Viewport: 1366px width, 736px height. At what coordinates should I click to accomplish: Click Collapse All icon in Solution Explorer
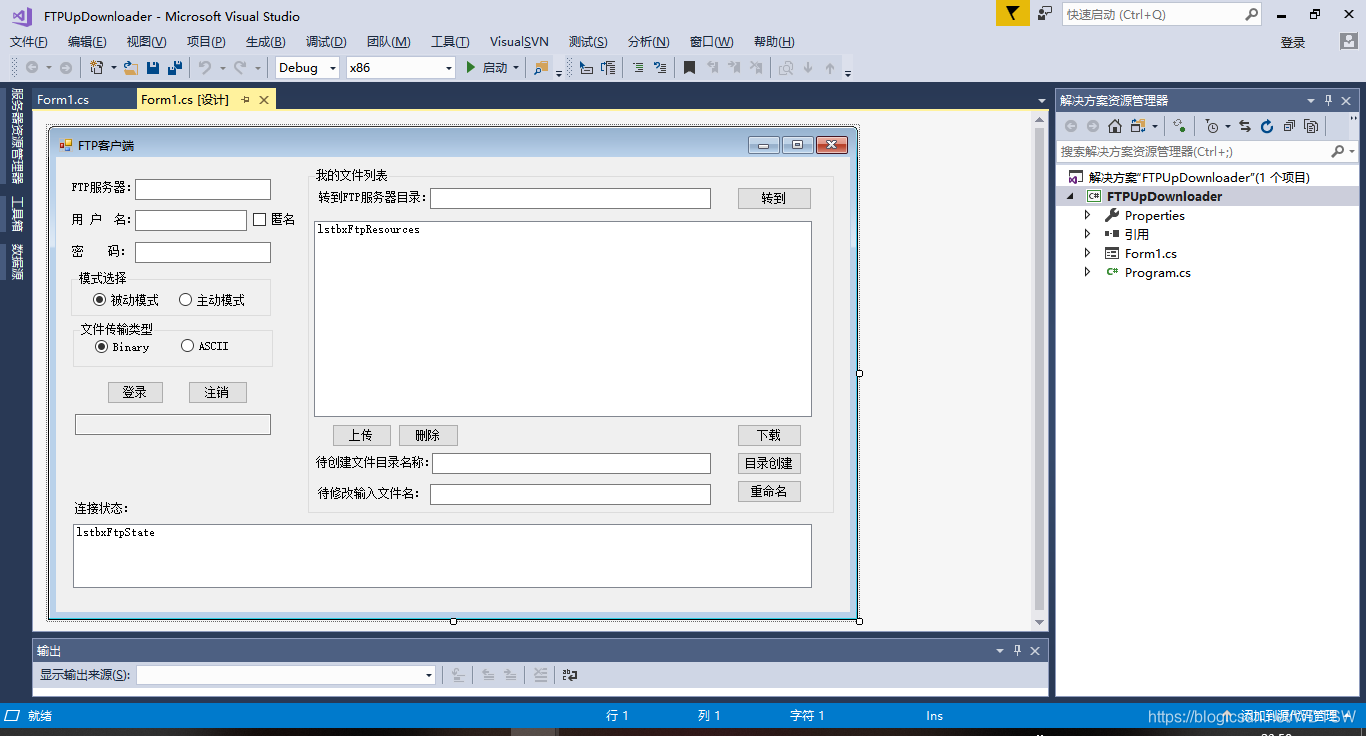(1289, 126)
